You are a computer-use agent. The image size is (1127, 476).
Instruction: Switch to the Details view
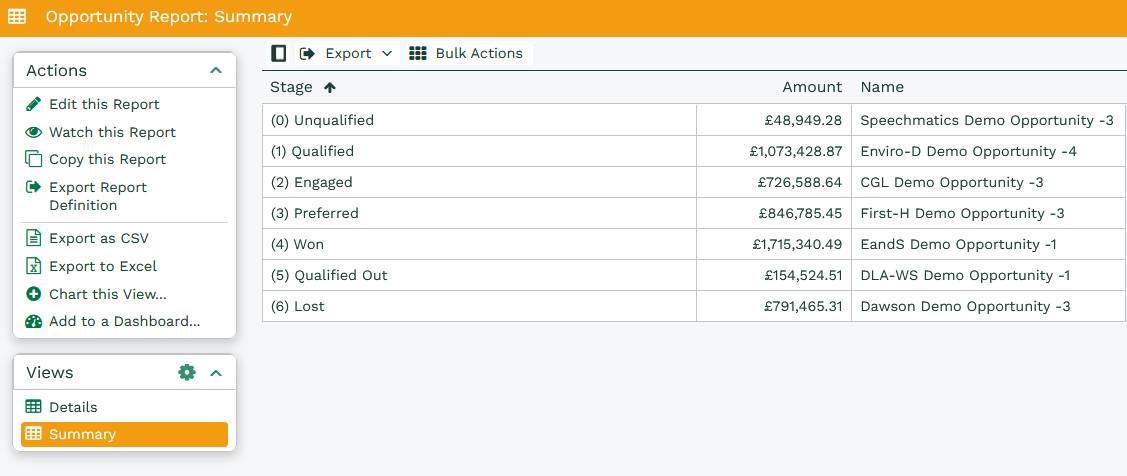coord(73,407)
